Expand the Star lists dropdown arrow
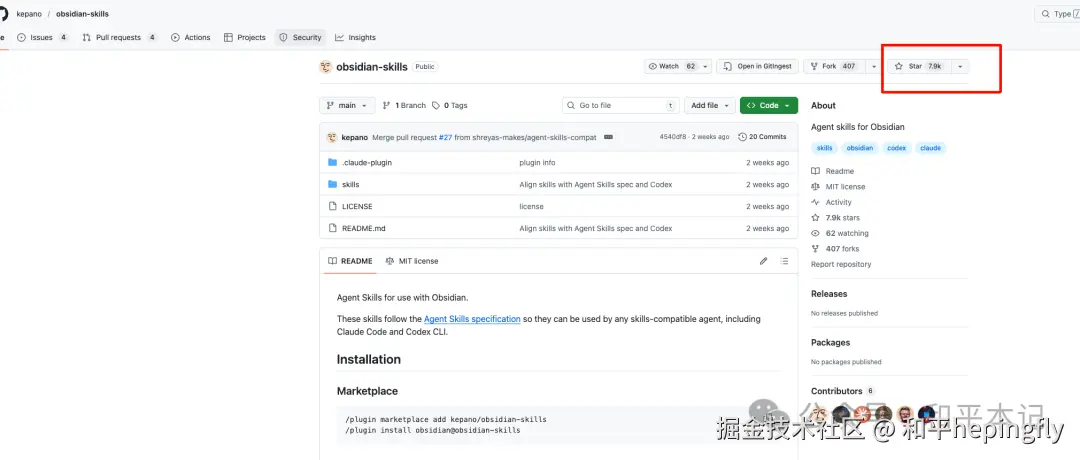This screenshot has width=1080, height=460. pos(960,66)
